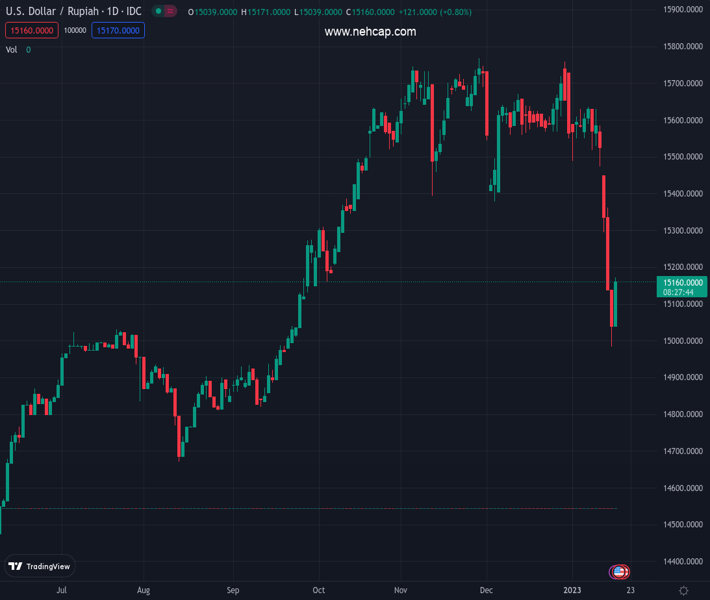Viewport: 710px width, 600px height.
Task: Click the red sell price 15160.0000 button
Action: coord(32,31)
